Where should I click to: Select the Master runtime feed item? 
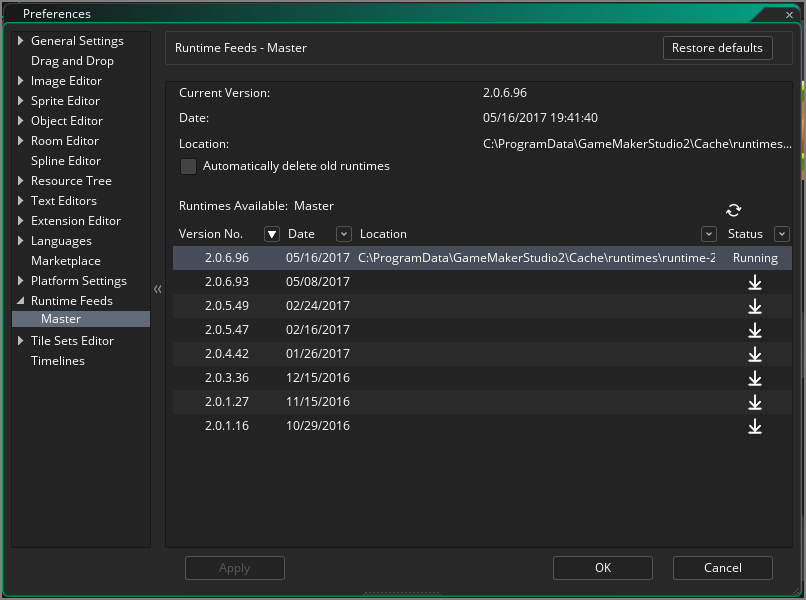click(81, 319)
